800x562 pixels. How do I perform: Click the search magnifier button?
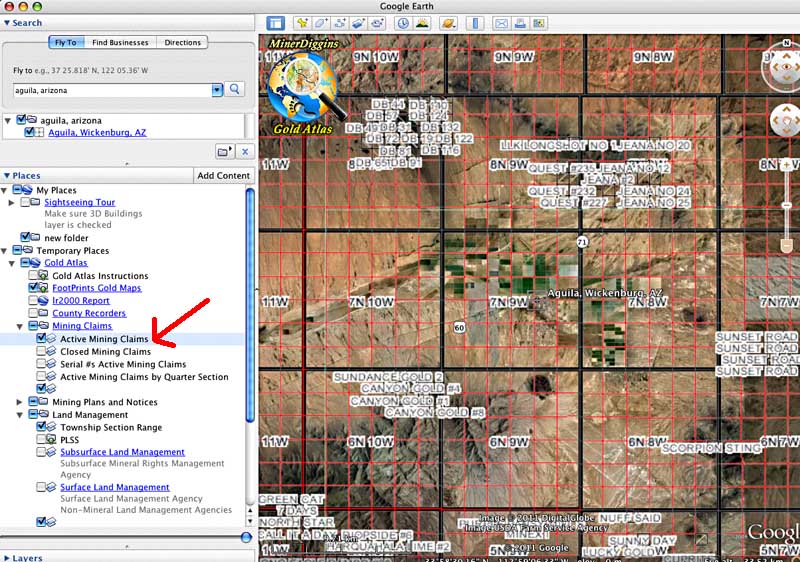(x=235, y=89)
